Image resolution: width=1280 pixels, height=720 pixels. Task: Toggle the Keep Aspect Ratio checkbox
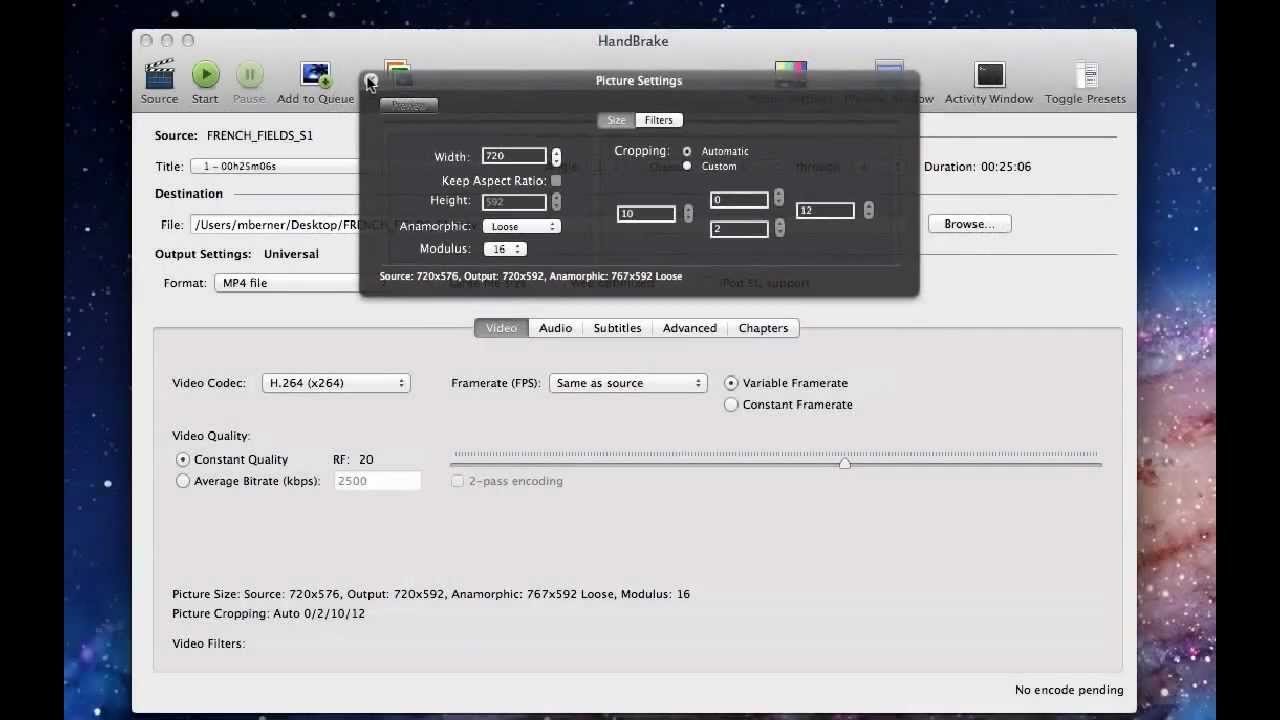(x=556, y=181)
